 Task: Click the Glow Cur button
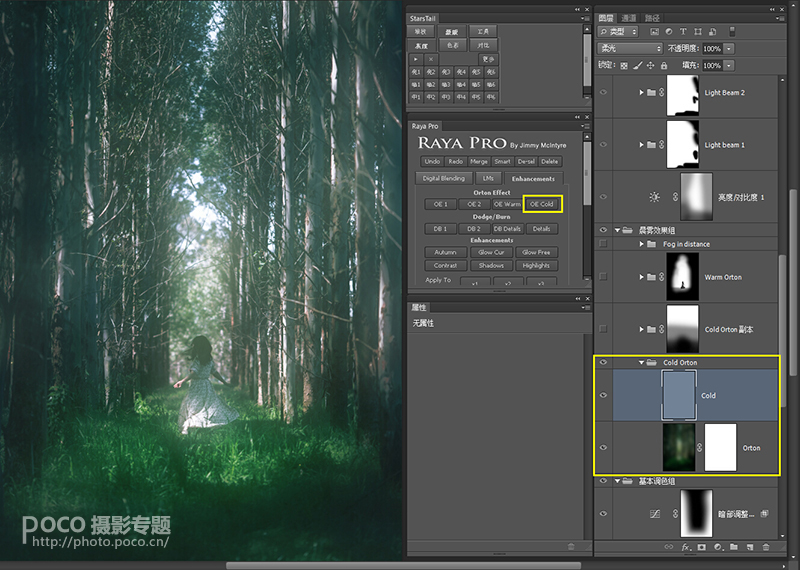[491, 252]
